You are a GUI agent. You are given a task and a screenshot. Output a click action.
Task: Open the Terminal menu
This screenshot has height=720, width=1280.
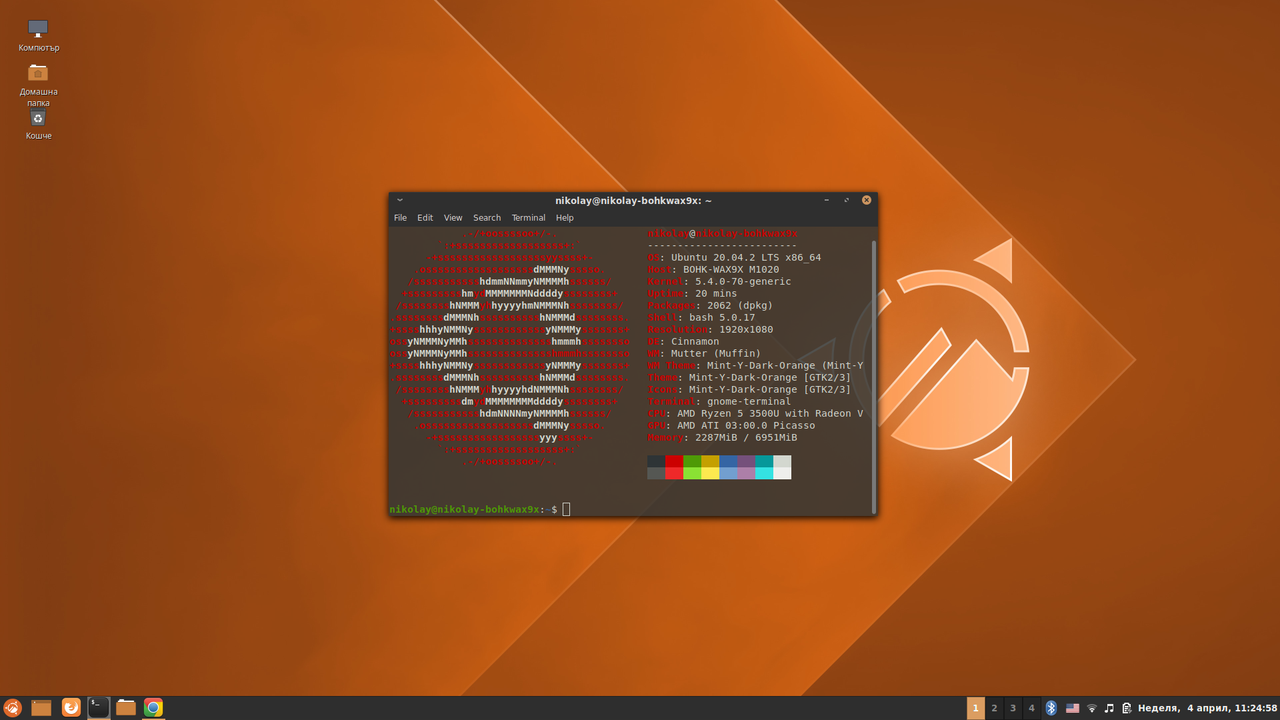(528, 217)
